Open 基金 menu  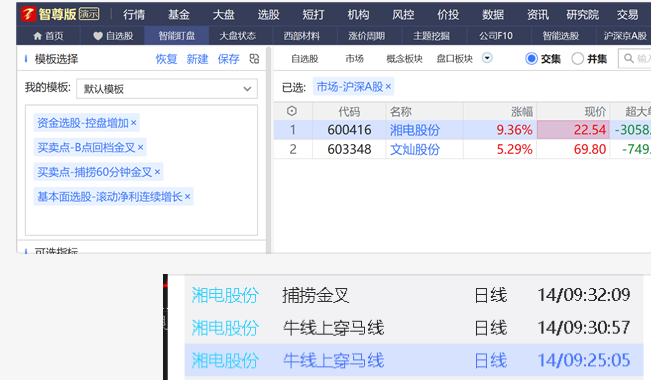179,15
